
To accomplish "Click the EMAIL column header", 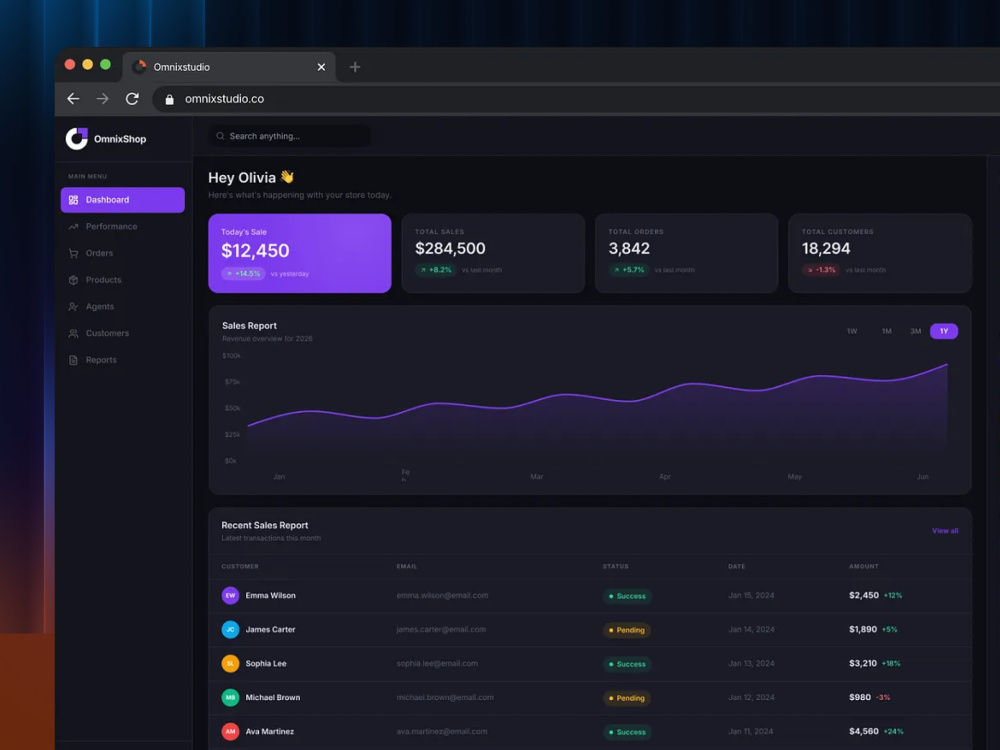I will coord(407,566).
